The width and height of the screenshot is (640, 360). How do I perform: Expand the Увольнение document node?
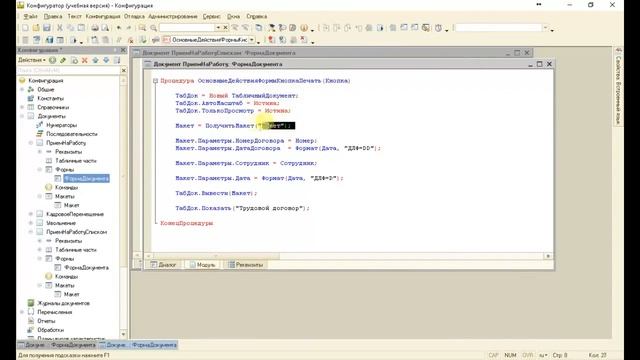point(31,223)
